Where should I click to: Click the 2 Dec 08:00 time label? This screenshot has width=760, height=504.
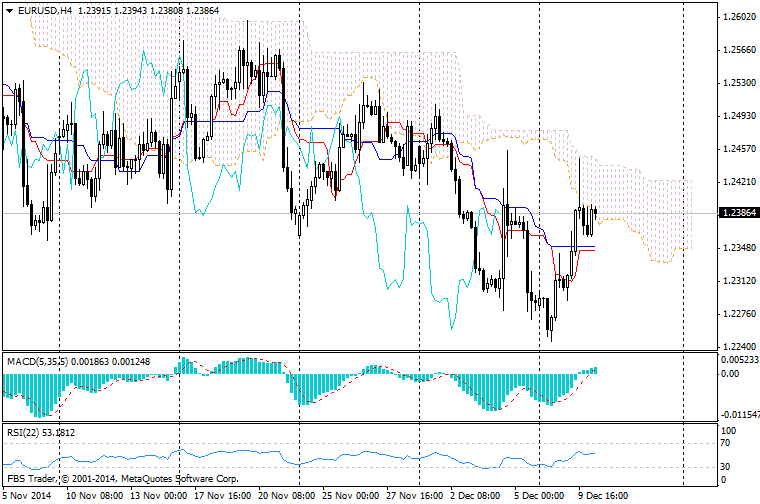(478, 495)
